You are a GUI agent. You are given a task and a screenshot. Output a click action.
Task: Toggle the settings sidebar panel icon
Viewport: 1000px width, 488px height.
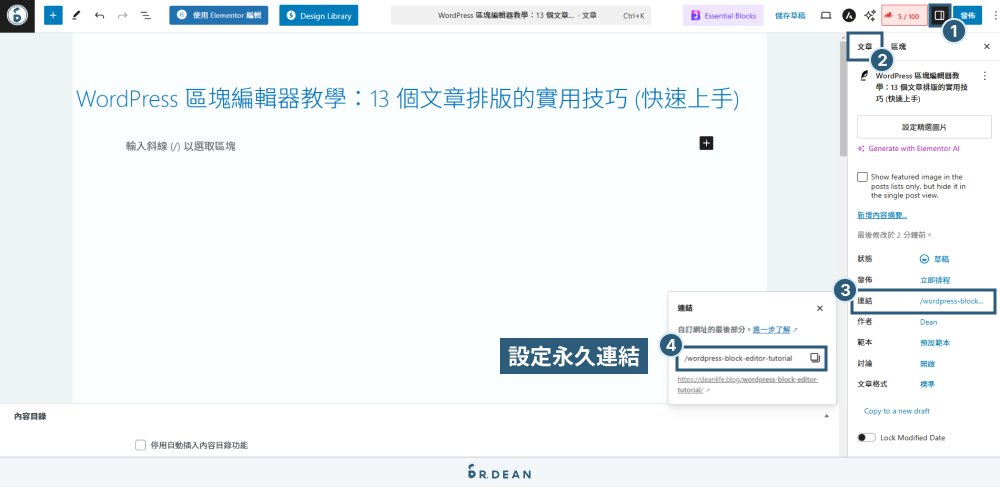click(939, 15)
